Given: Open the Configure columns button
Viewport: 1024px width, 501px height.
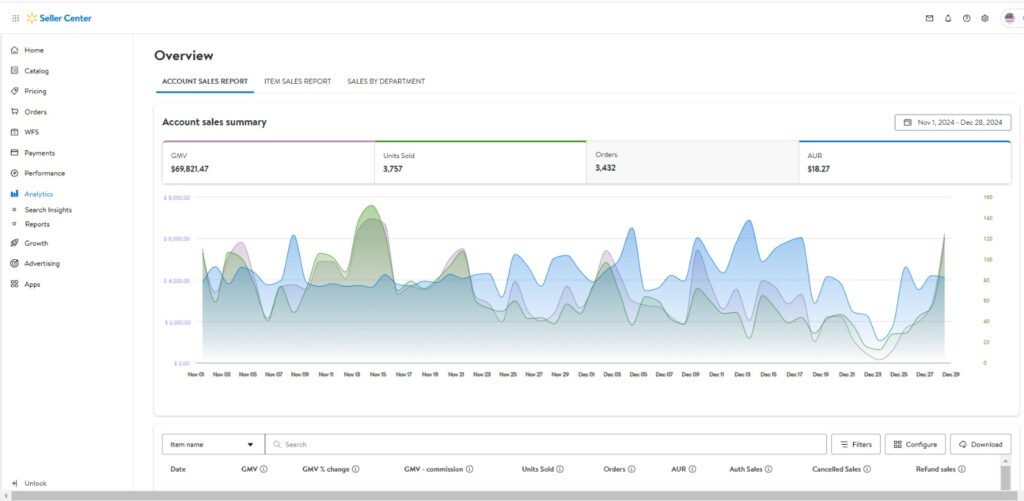Looking at the screenshot, I should coord(914,444).
